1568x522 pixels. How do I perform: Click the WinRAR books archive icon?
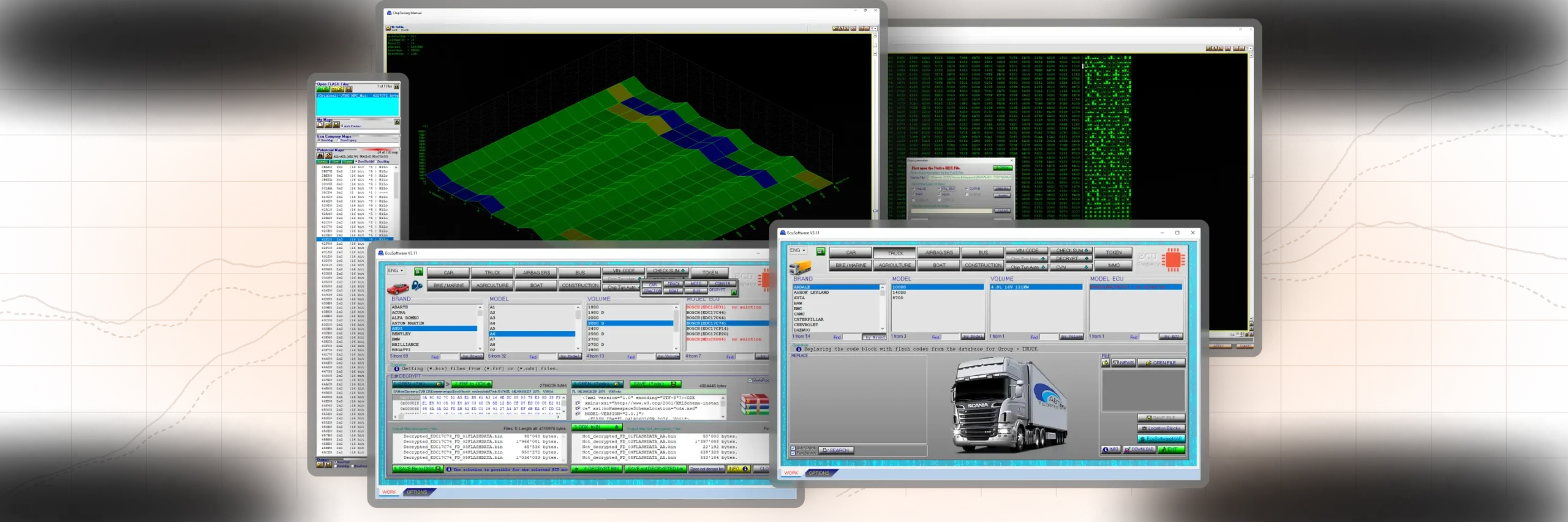coord(754,405)
